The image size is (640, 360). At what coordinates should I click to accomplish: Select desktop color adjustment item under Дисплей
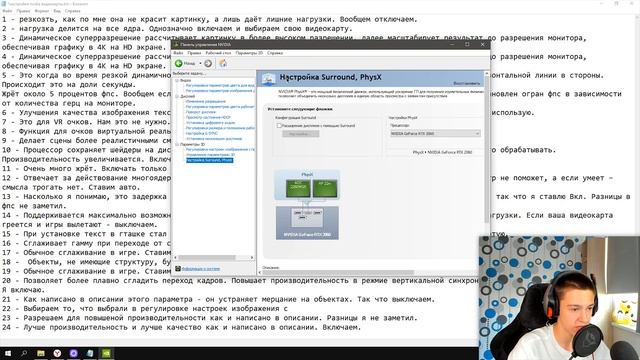[220, 107]
